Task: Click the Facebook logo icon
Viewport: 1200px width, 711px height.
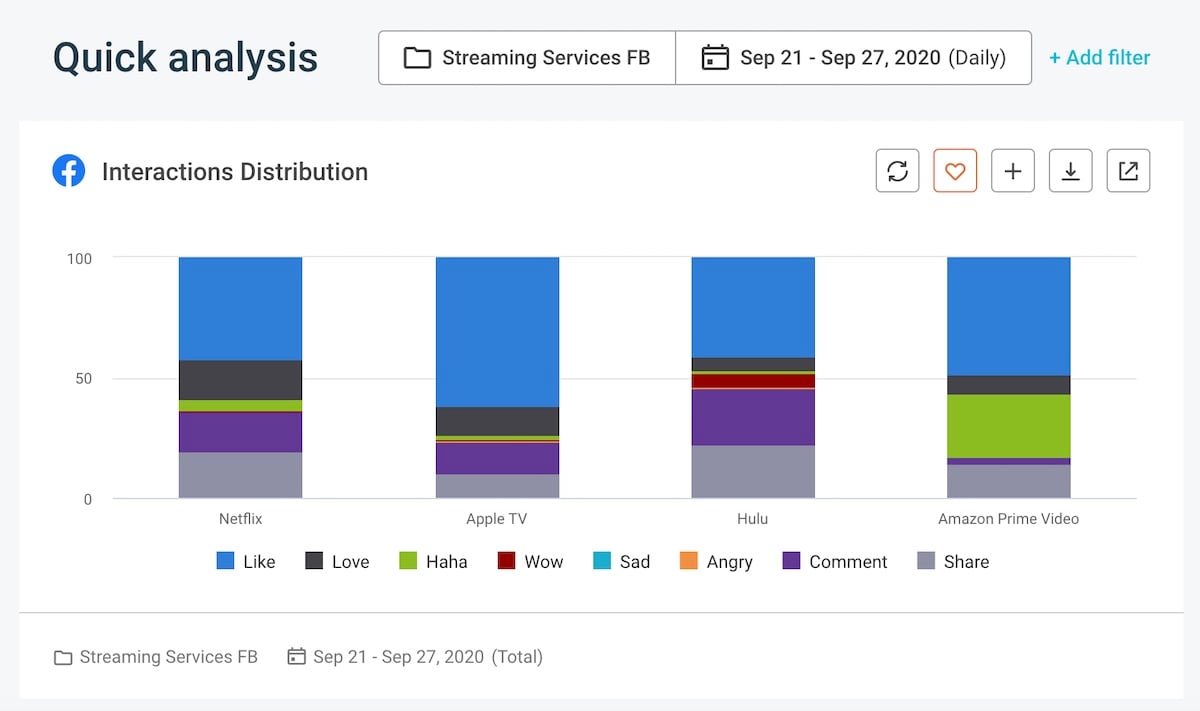Action: (69, 171)
